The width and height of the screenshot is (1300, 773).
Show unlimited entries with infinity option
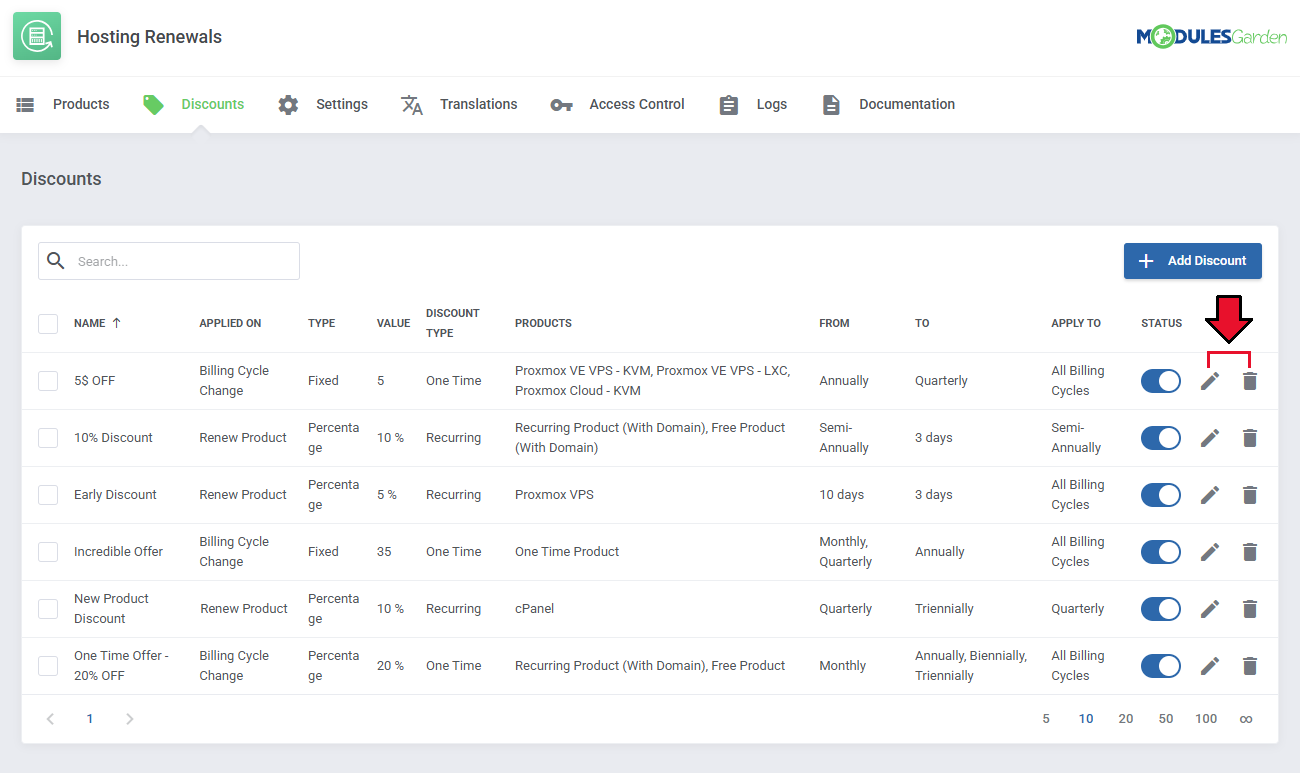tap(1246, 719)
